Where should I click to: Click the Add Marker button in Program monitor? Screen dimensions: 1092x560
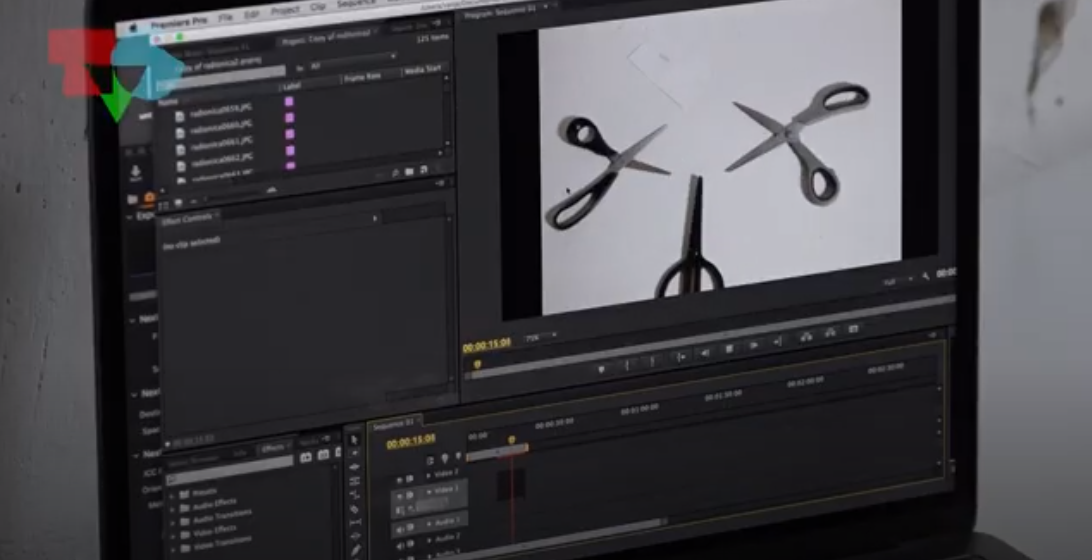point(601,368)
